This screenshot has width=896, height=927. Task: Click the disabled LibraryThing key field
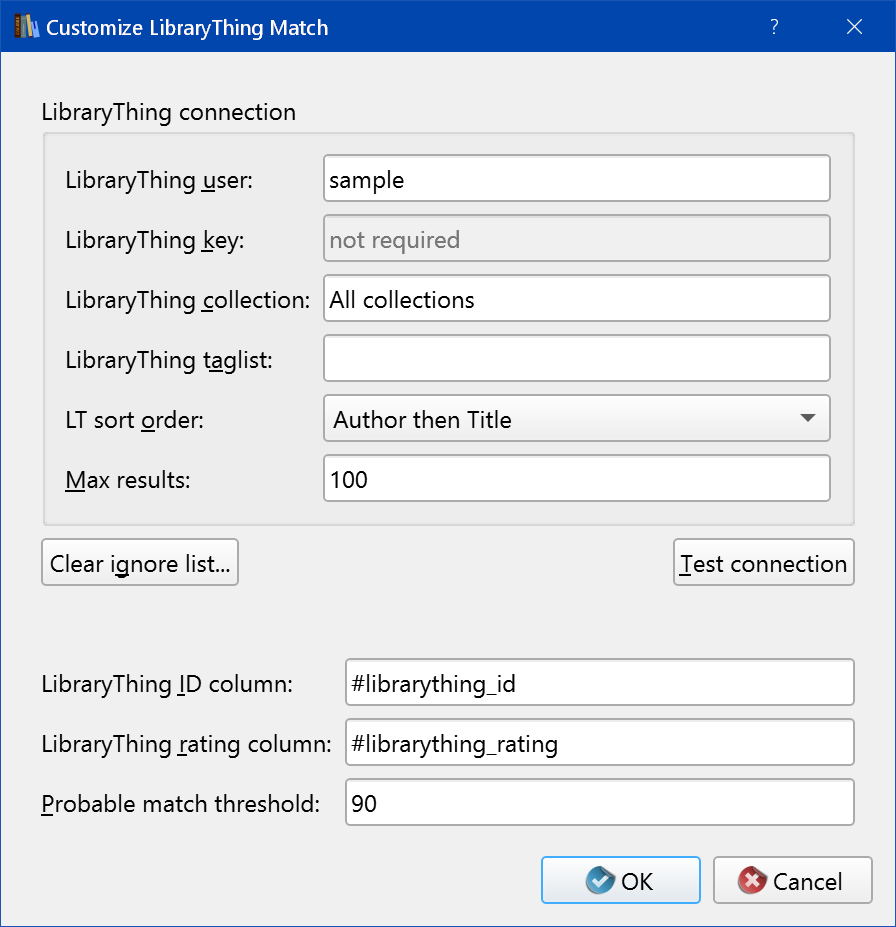coord(577,240)
